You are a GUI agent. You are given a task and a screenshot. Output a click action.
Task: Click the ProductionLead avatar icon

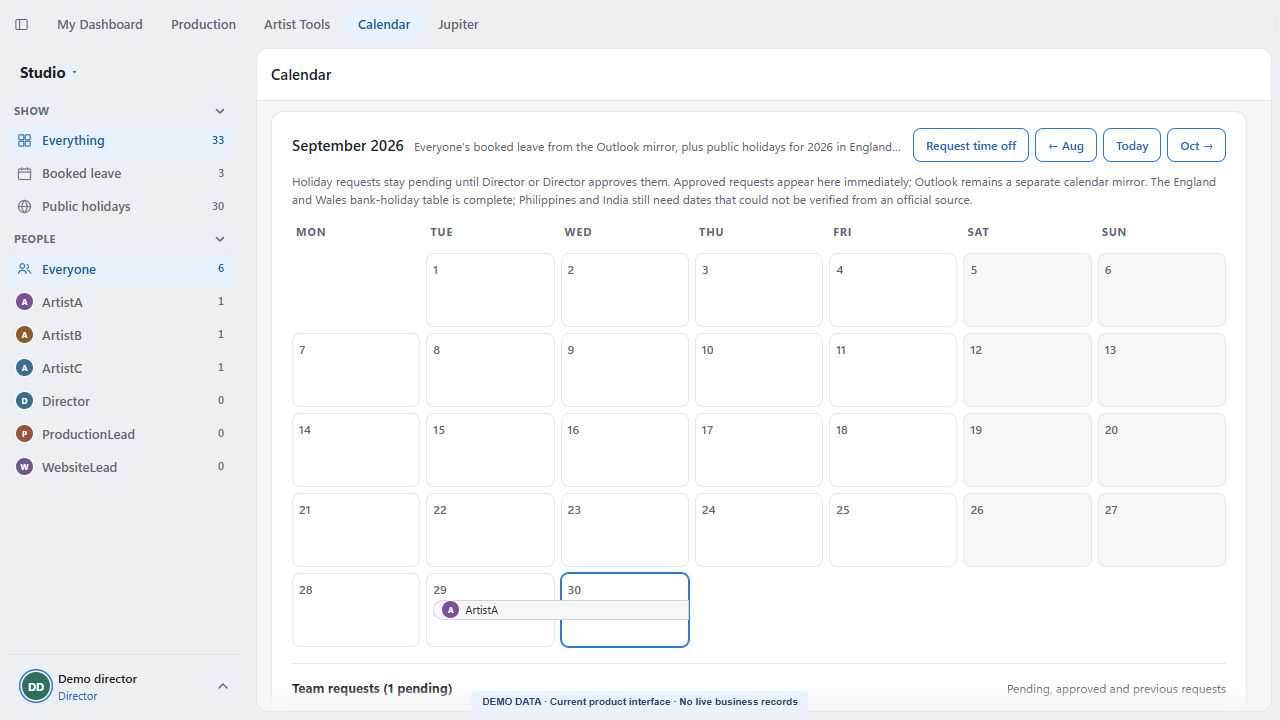click(25, 434)
